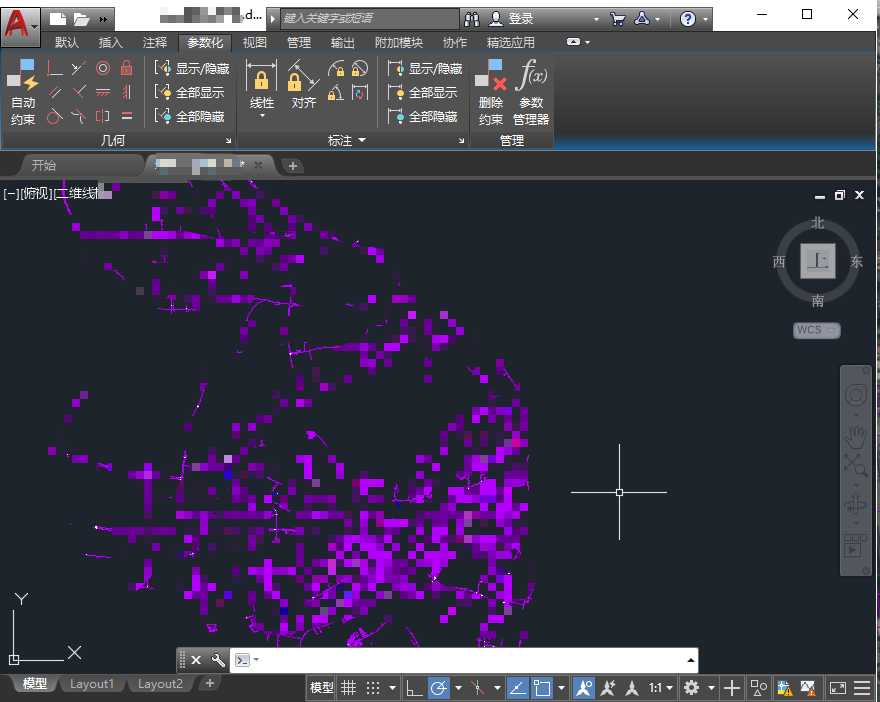880x702 pixels.
Task: Click the Aligned (对齐) dimensional constraint
Action: click(304, 84)
